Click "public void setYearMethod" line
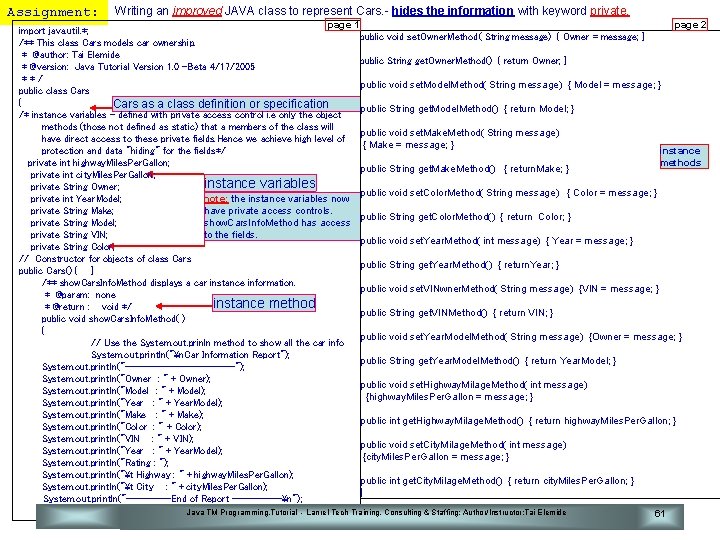 pos(497,241)
